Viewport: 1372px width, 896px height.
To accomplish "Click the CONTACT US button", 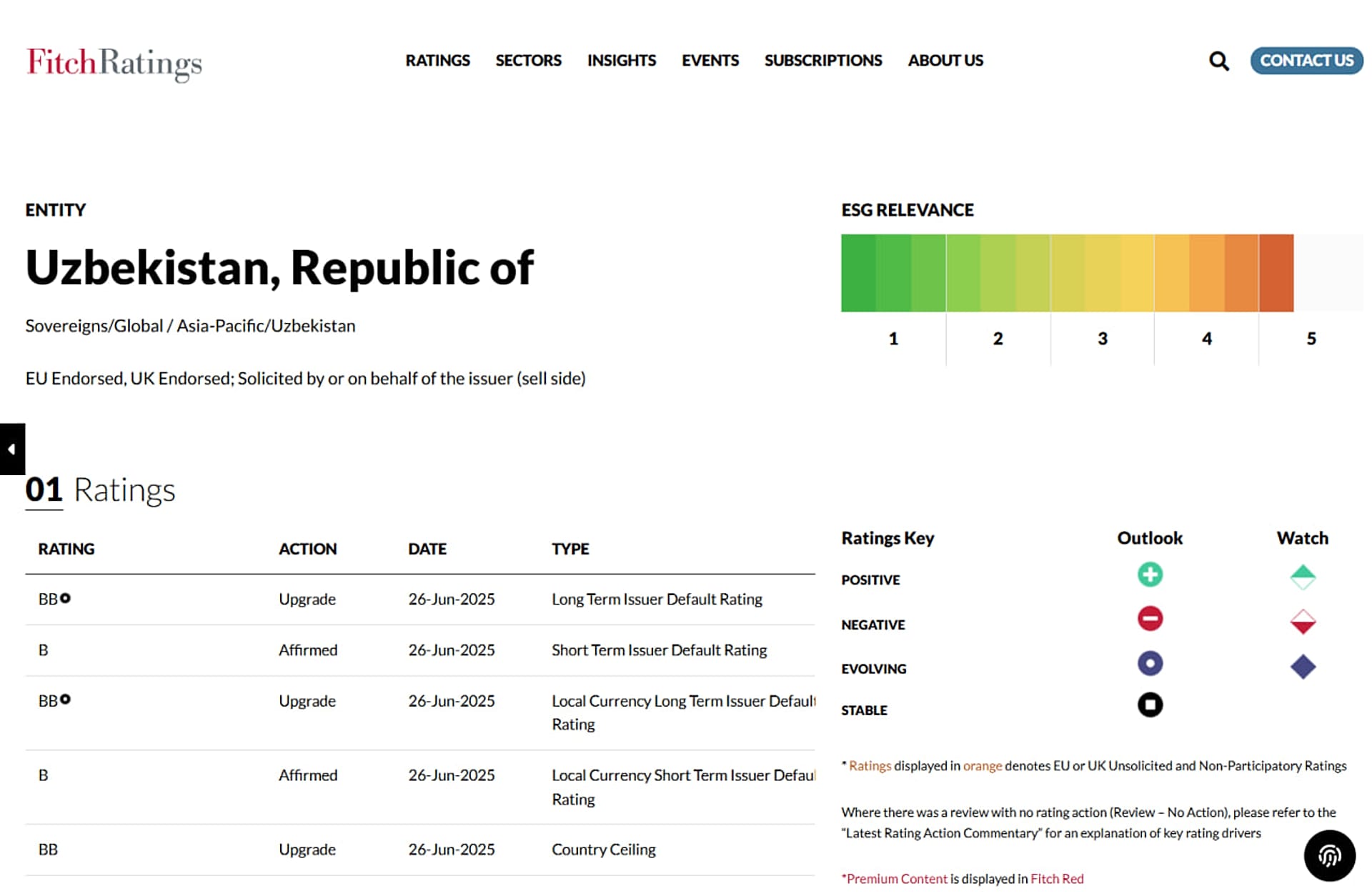I will [x=1306, y=61].
